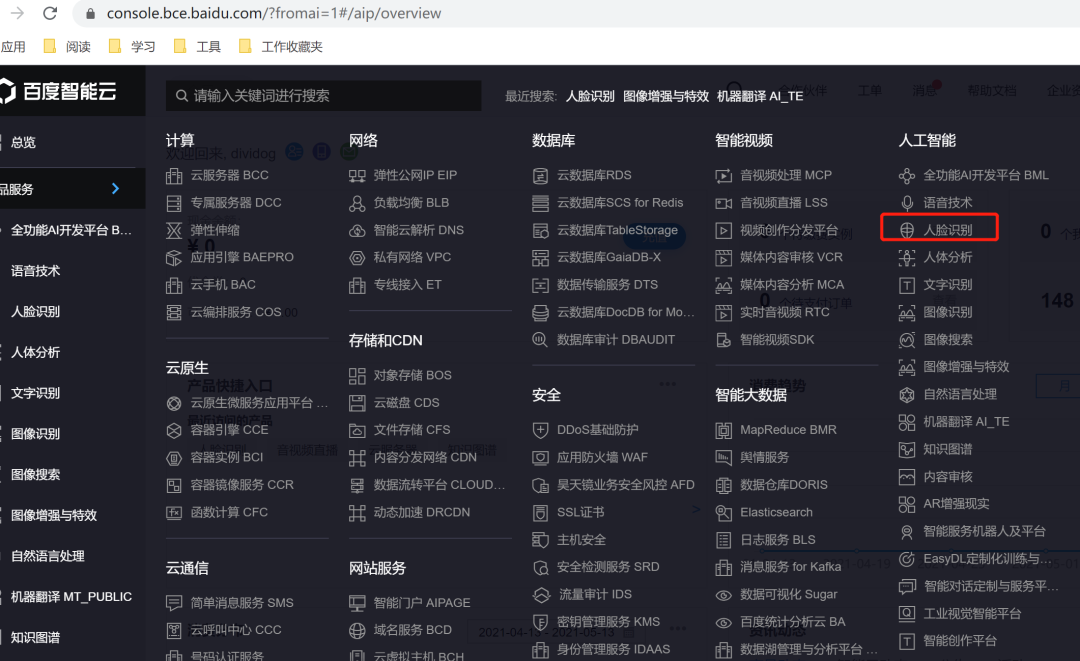The image size is (1080, 661).
Task: Click the 云磁盘 CDS icon
Action: pos(357,403)
